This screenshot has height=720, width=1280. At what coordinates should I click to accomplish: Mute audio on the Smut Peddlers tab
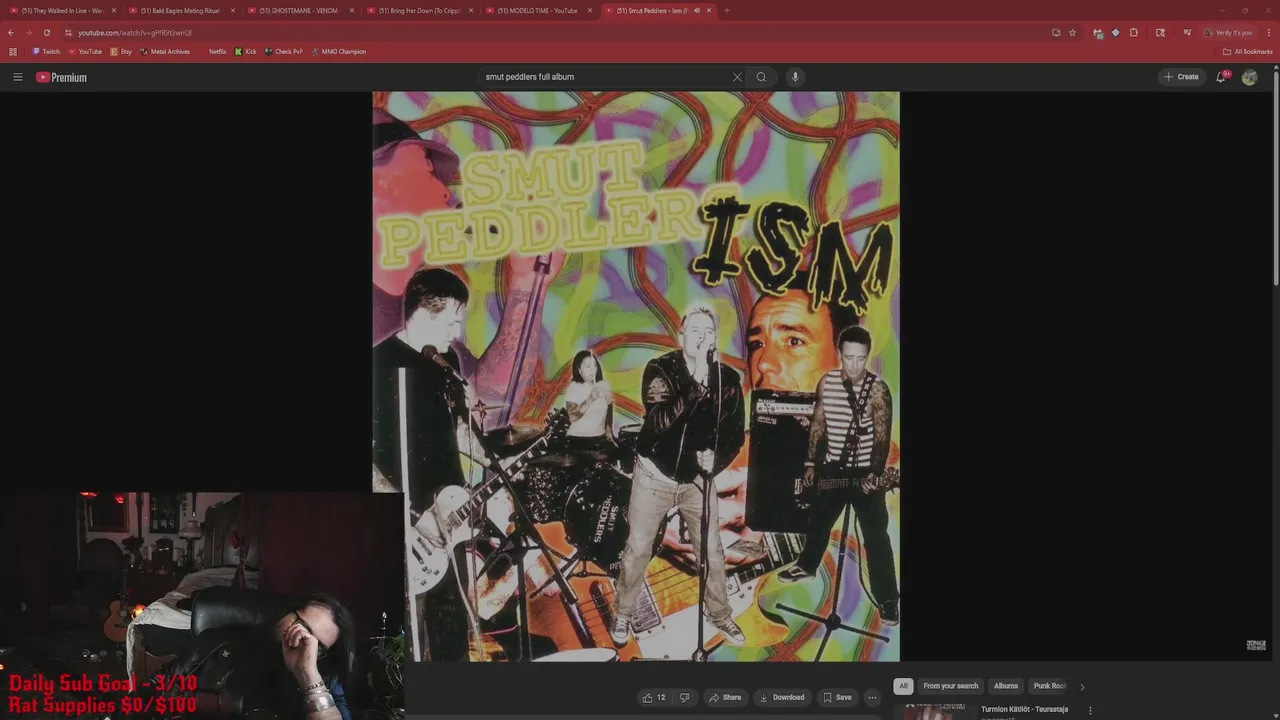coord(697,10)
